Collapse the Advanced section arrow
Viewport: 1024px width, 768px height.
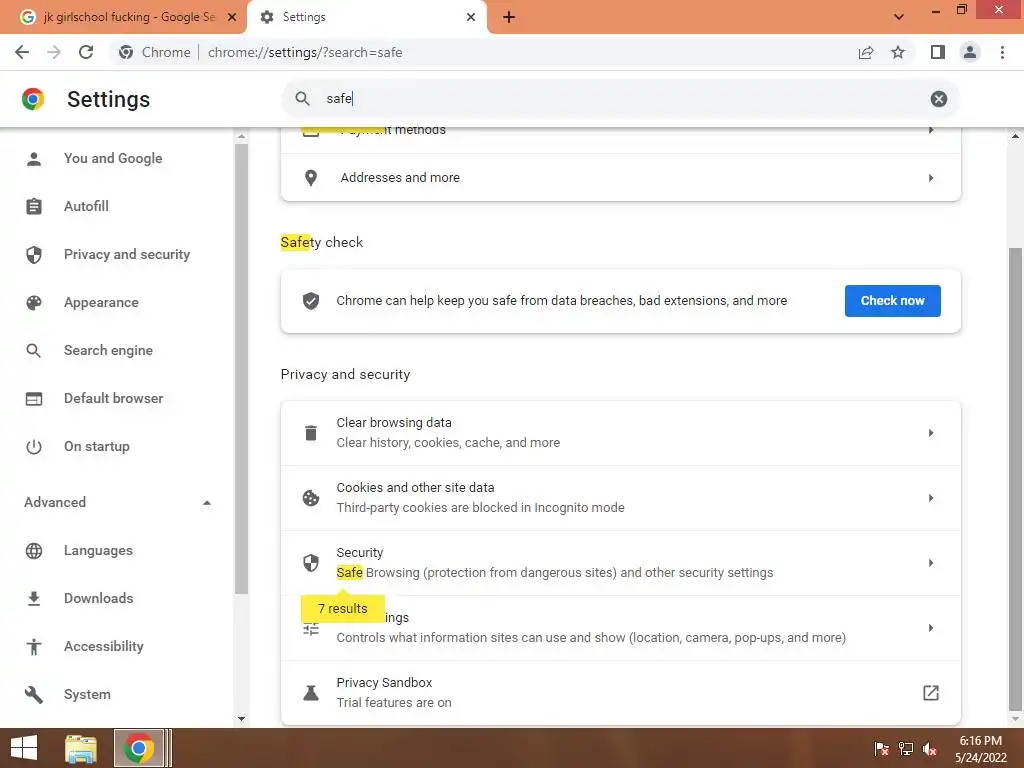point(206,503)
